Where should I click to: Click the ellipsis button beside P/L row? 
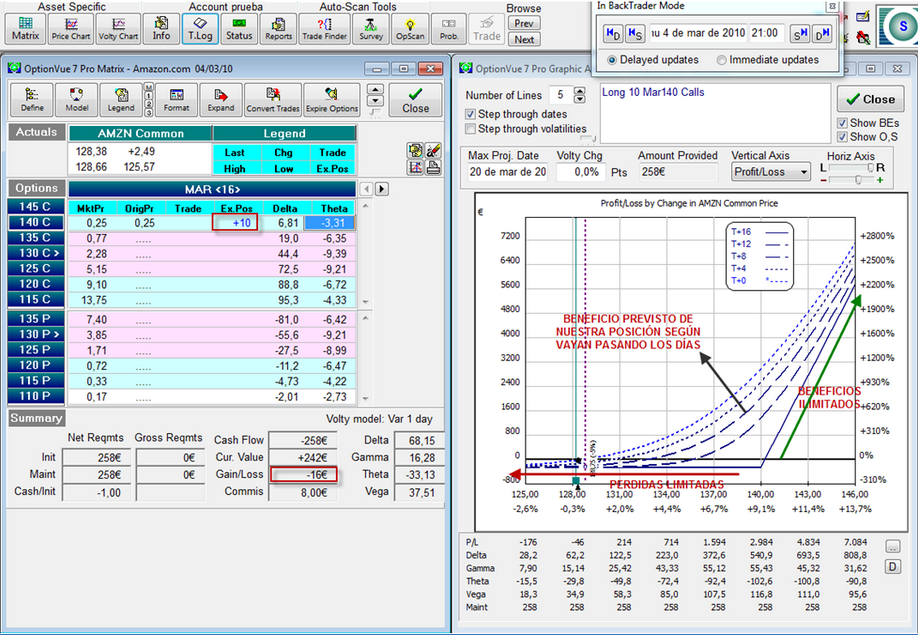892,547
